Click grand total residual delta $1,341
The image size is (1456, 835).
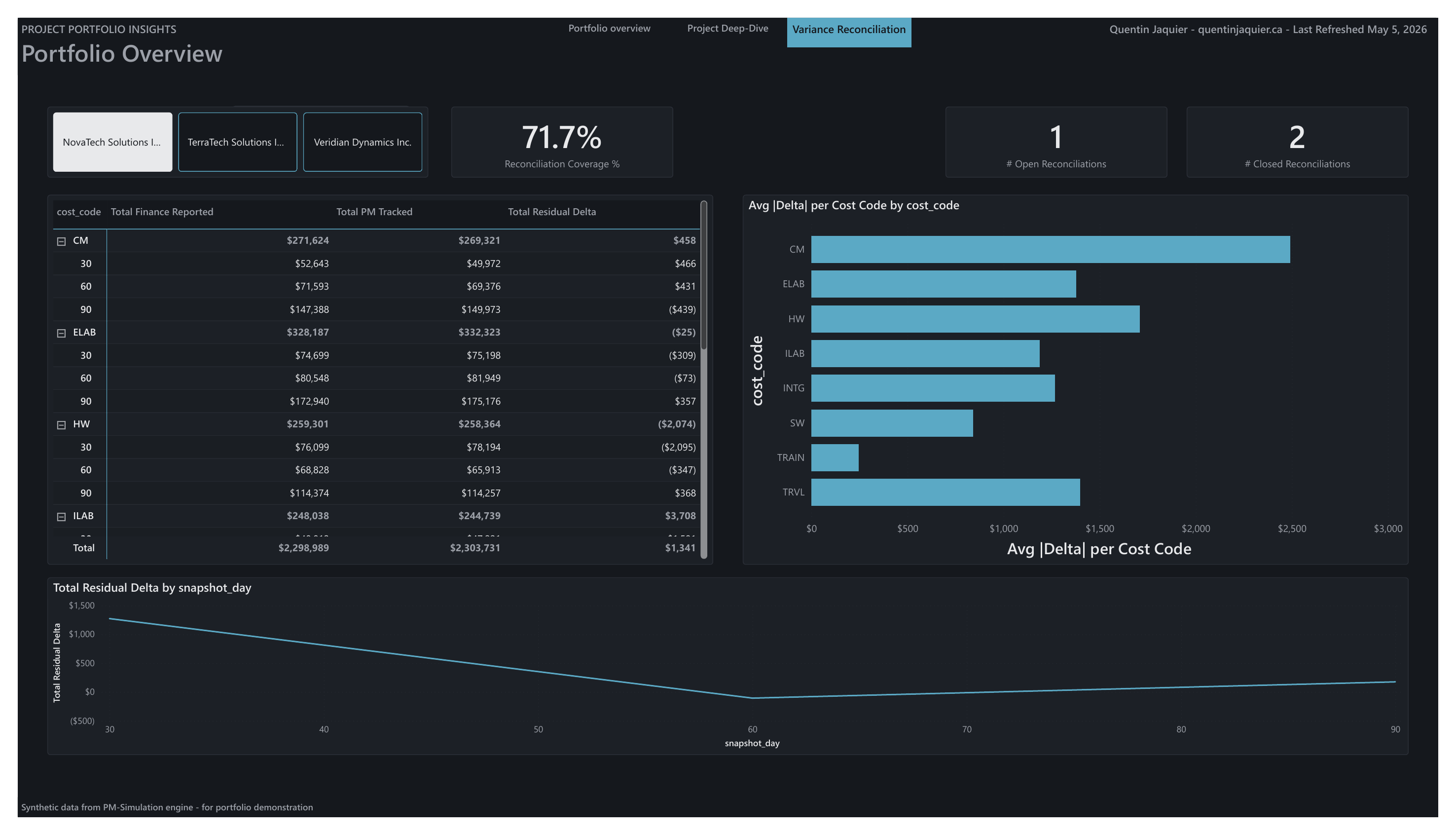pyautogui.click(x=680, y=548)
